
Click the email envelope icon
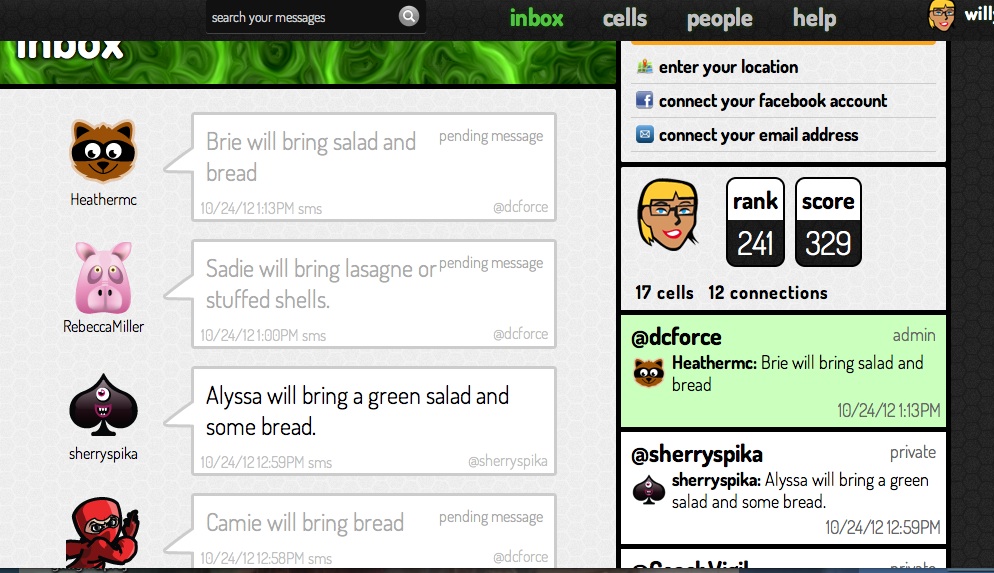pyautogui.click(x=644, y=134)
